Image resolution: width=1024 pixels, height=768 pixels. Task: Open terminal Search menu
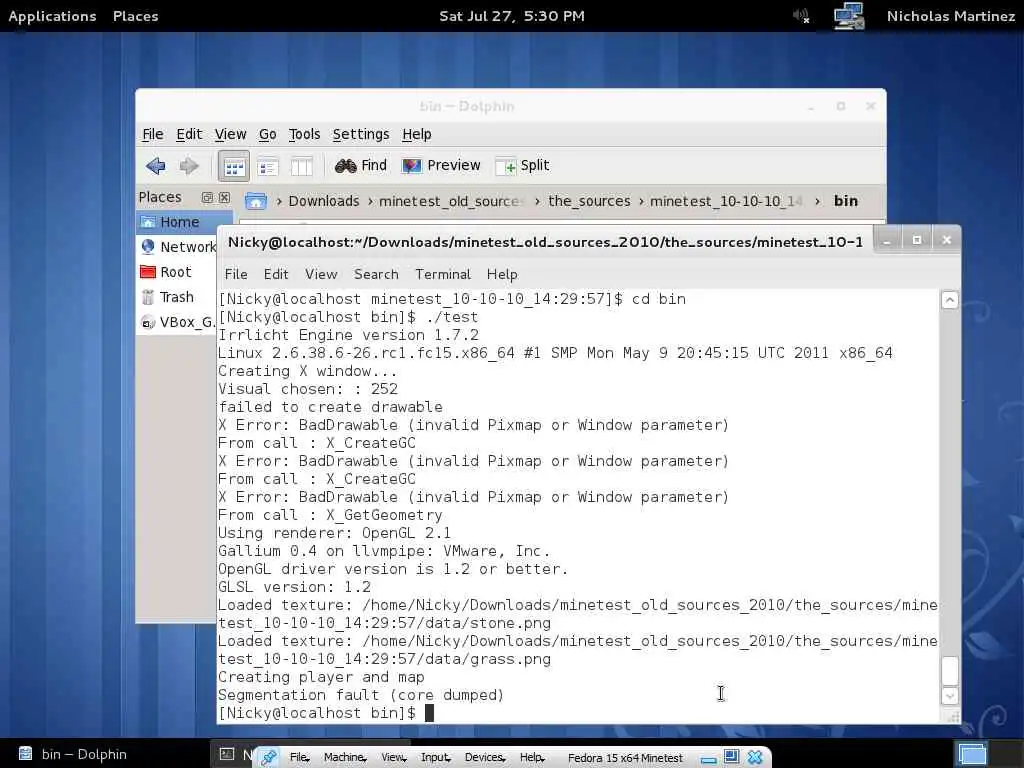pyautogui.click(x=376, y=274)
